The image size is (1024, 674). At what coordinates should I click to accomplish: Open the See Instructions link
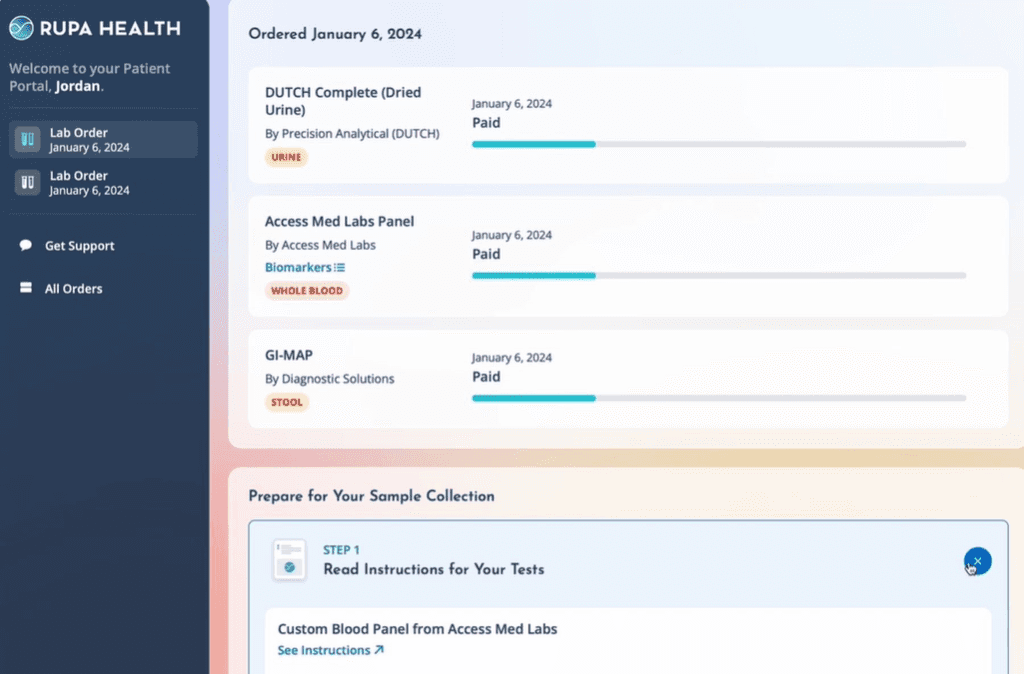coord(325,650)
